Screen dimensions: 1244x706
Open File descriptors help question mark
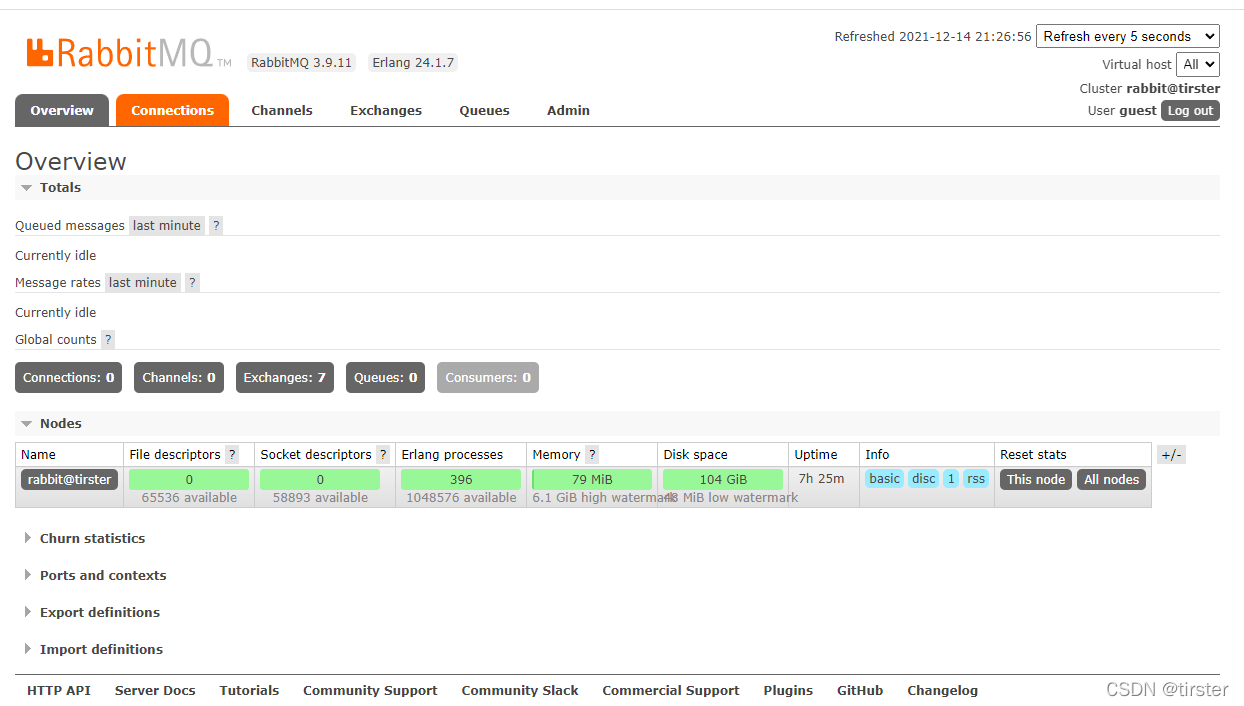tap(232, 455)
